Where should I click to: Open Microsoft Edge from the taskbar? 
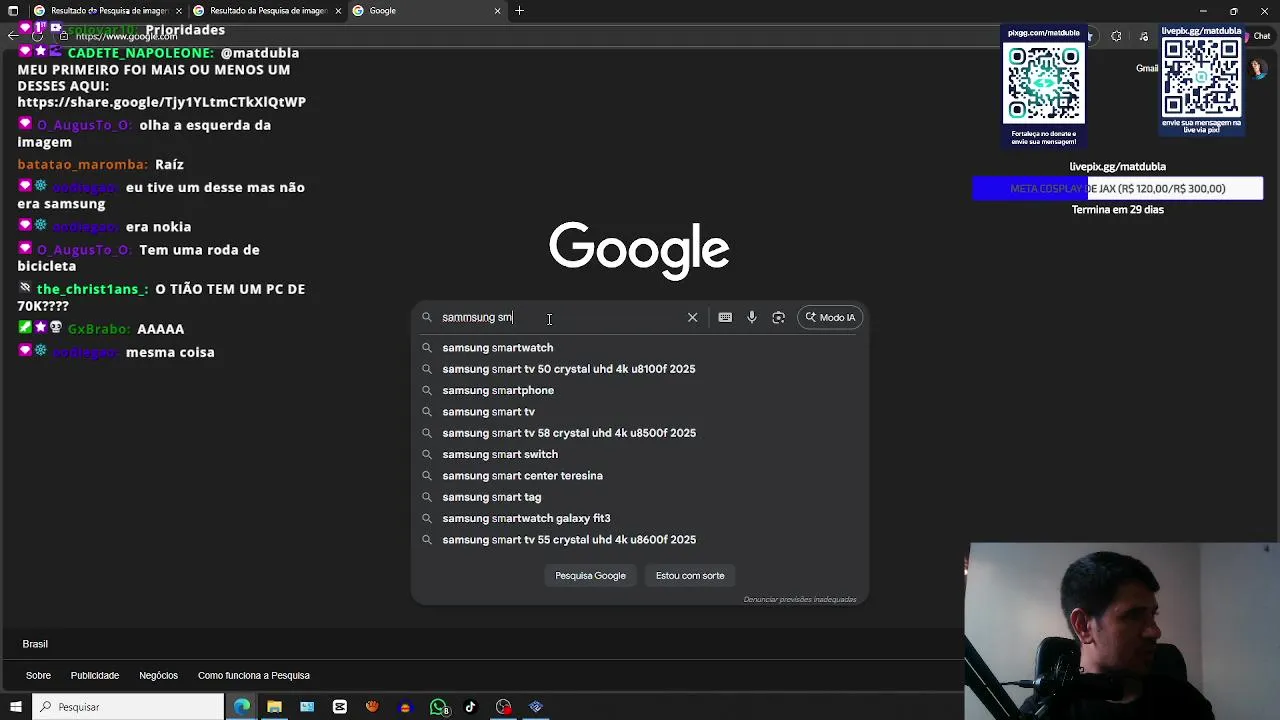[242, 707]
